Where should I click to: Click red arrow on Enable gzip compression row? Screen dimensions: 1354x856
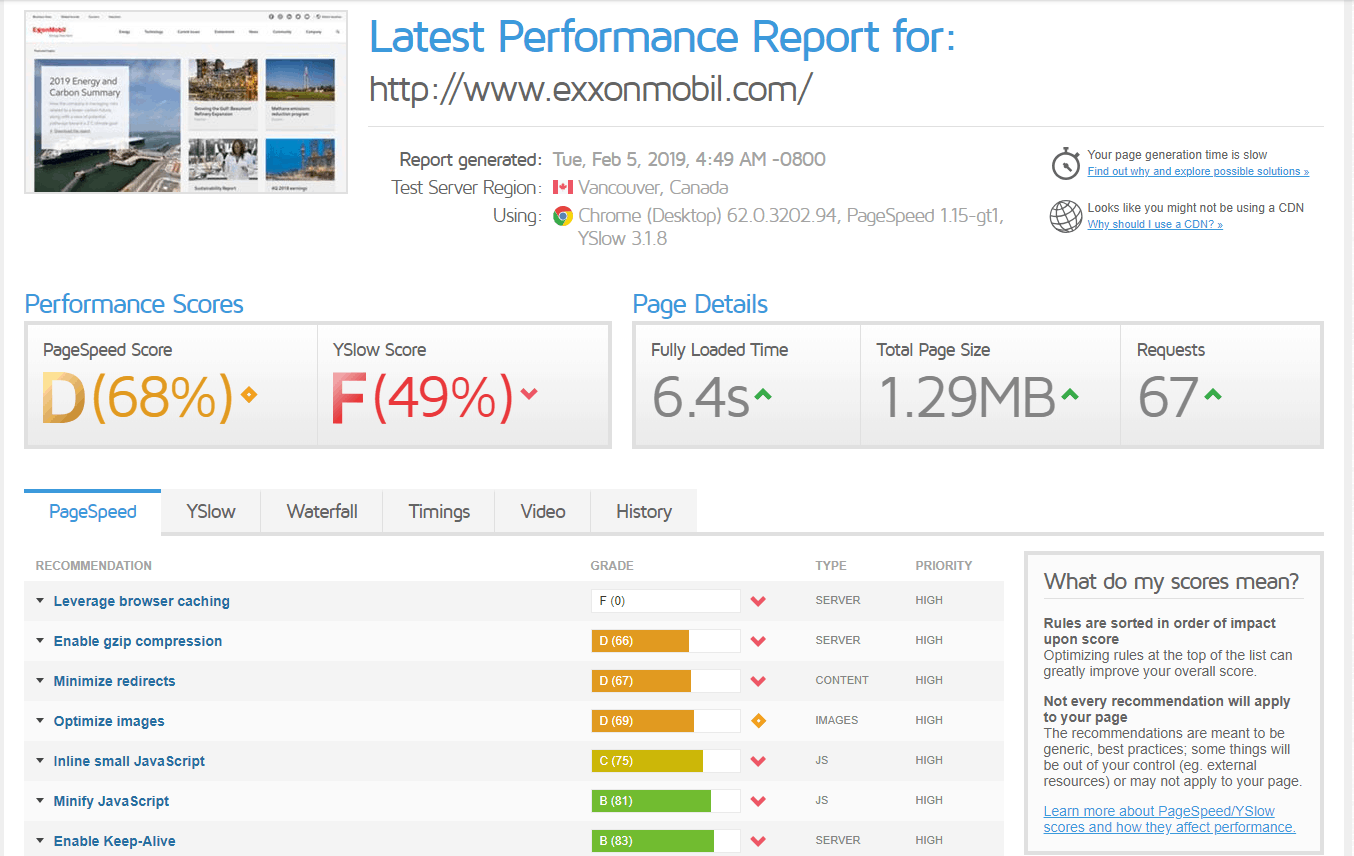click(758, 641)
